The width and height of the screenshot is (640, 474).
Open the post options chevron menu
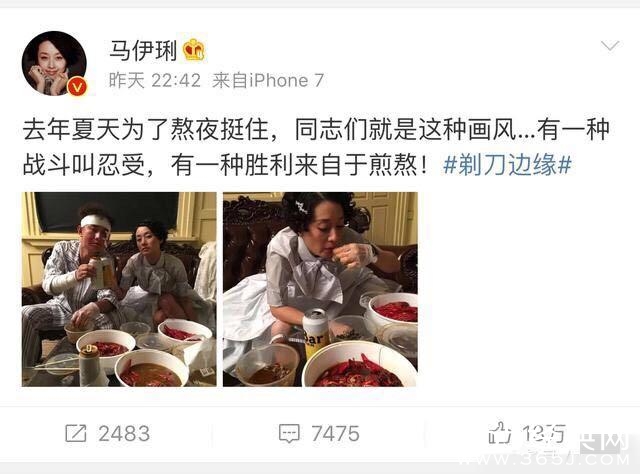[610, 45]
